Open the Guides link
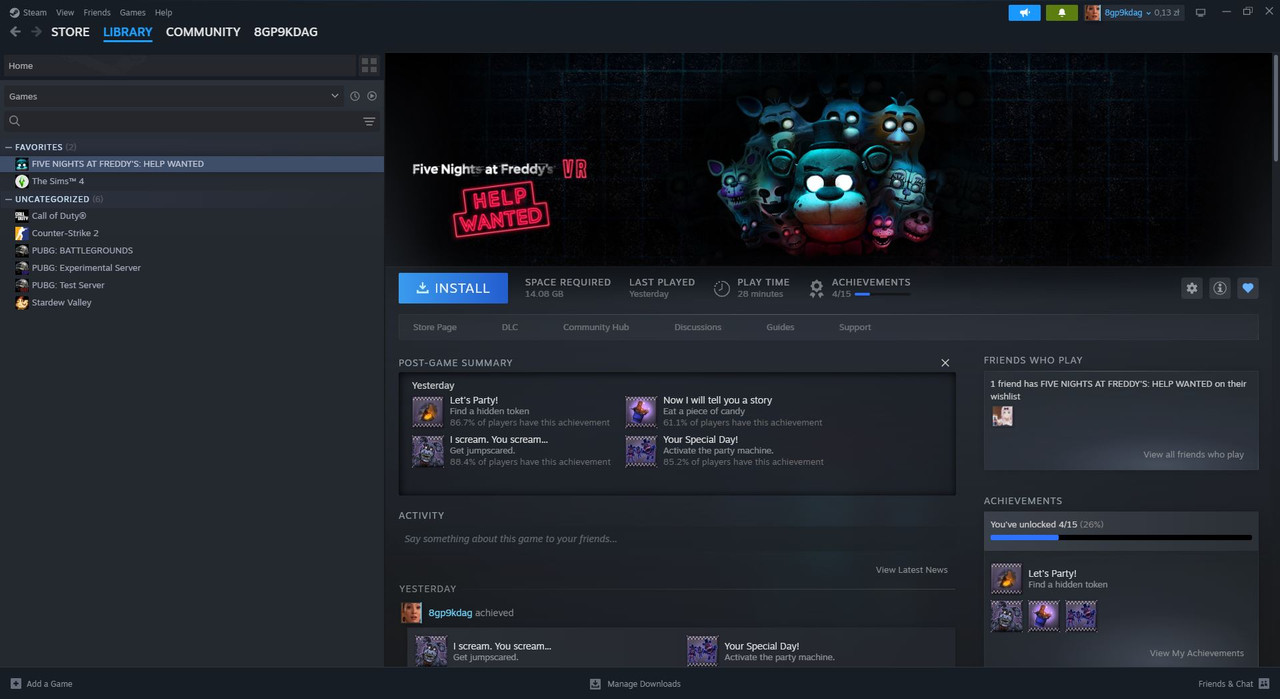 point(780,327)
